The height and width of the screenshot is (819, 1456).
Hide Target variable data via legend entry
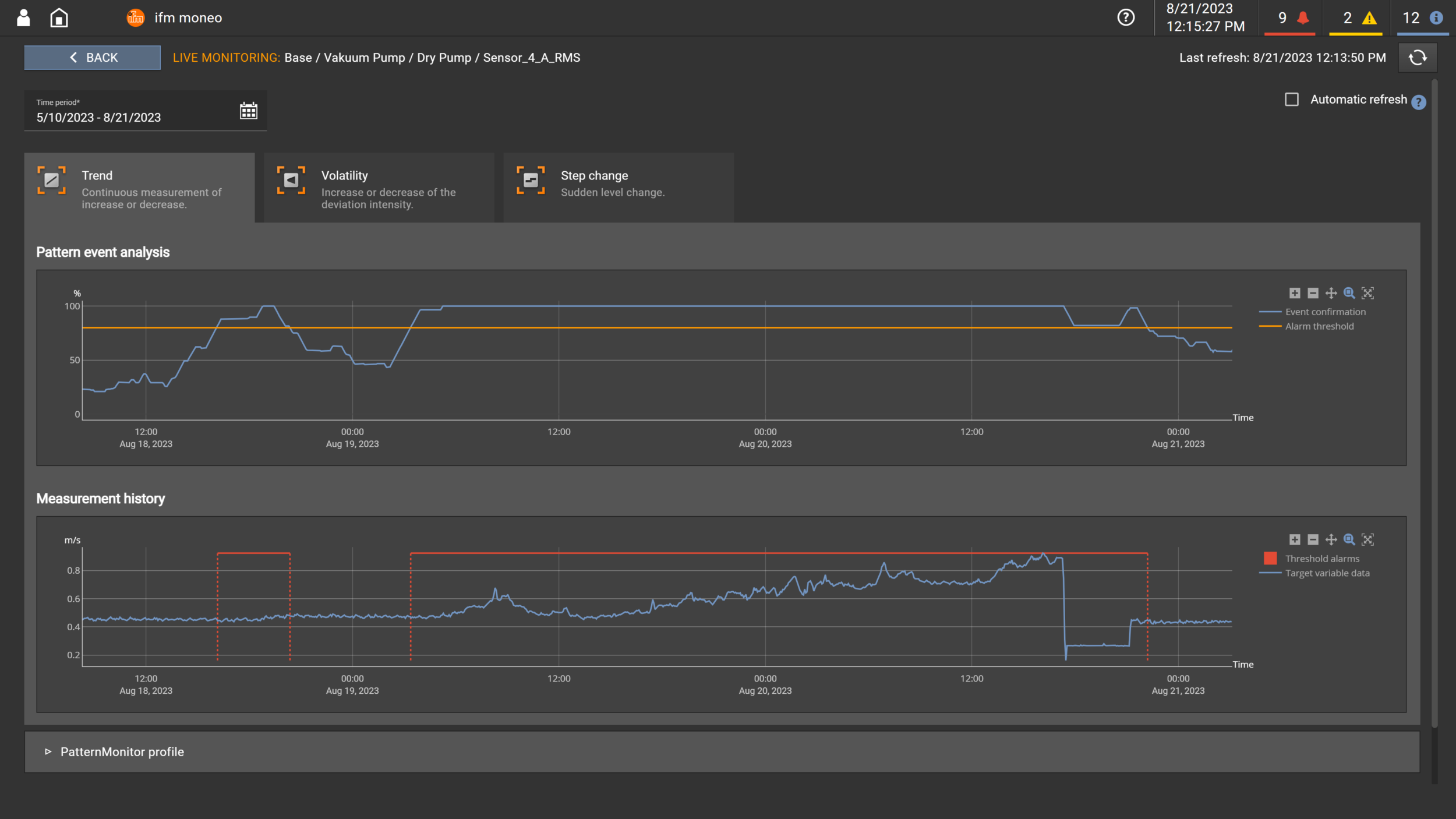coord(1328,573)
